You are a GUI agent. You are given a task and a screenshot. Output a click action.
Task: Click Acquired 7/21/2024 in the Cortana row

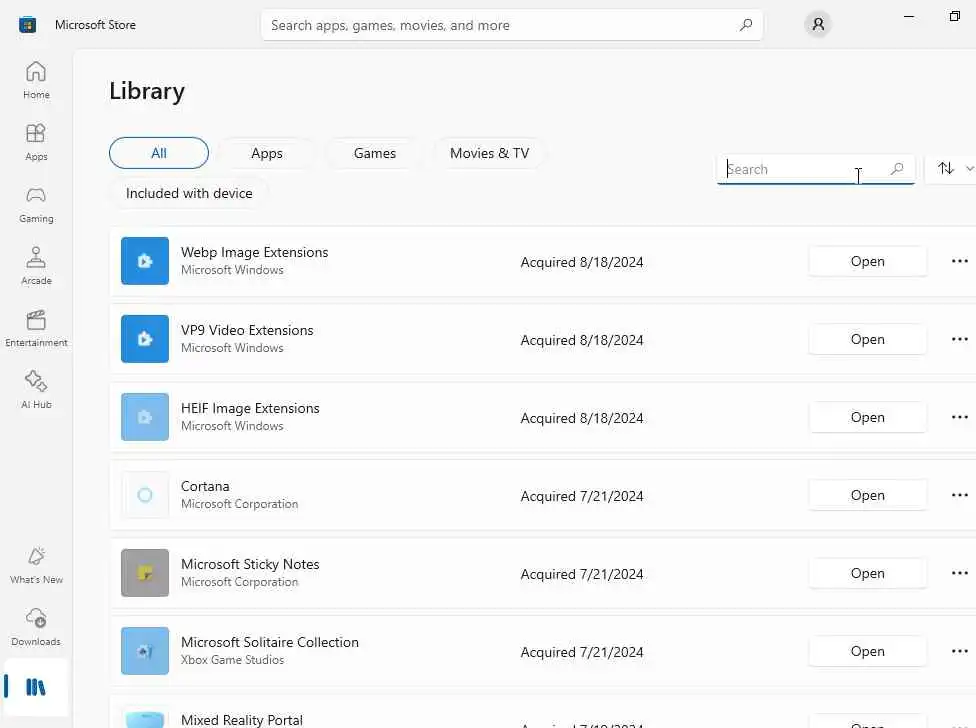[x=581, y=496]
